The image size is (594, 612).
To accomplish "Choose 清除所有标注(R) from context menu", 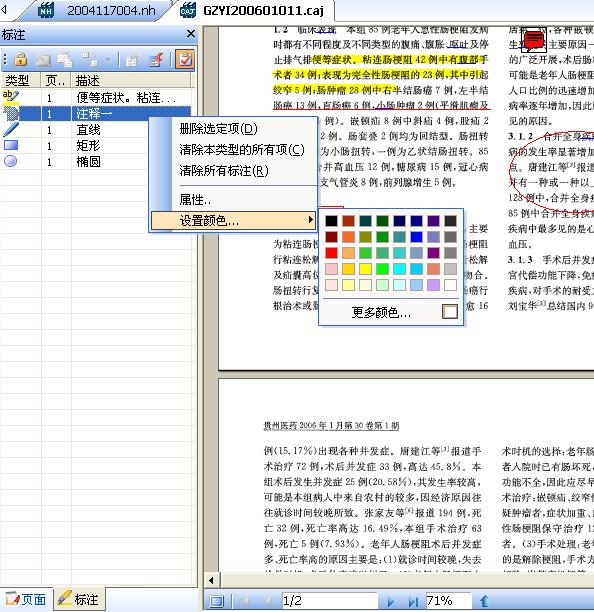I will 224,171.
